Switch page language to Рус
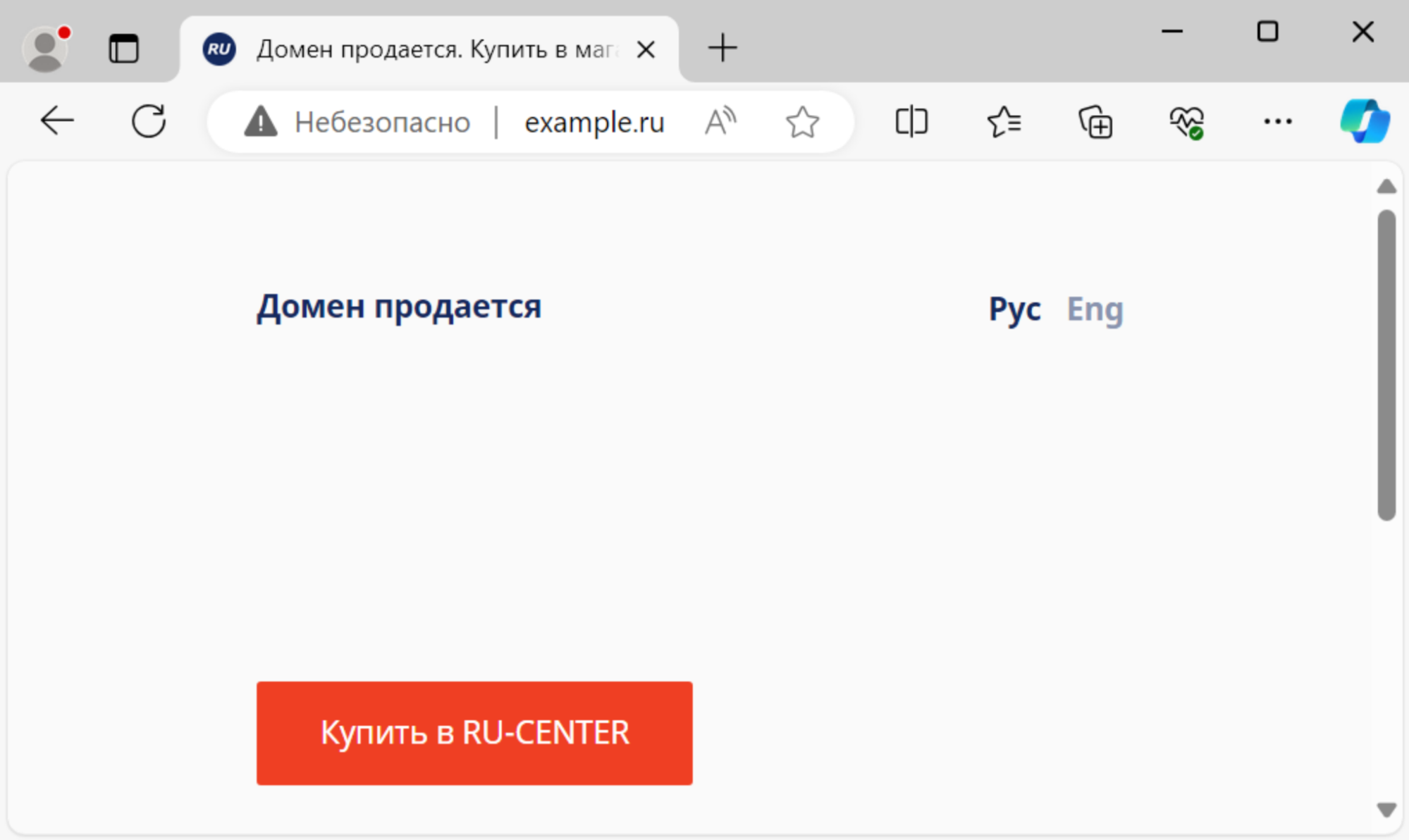Viewport: 1409px width, 840px height. point(1014,309)
